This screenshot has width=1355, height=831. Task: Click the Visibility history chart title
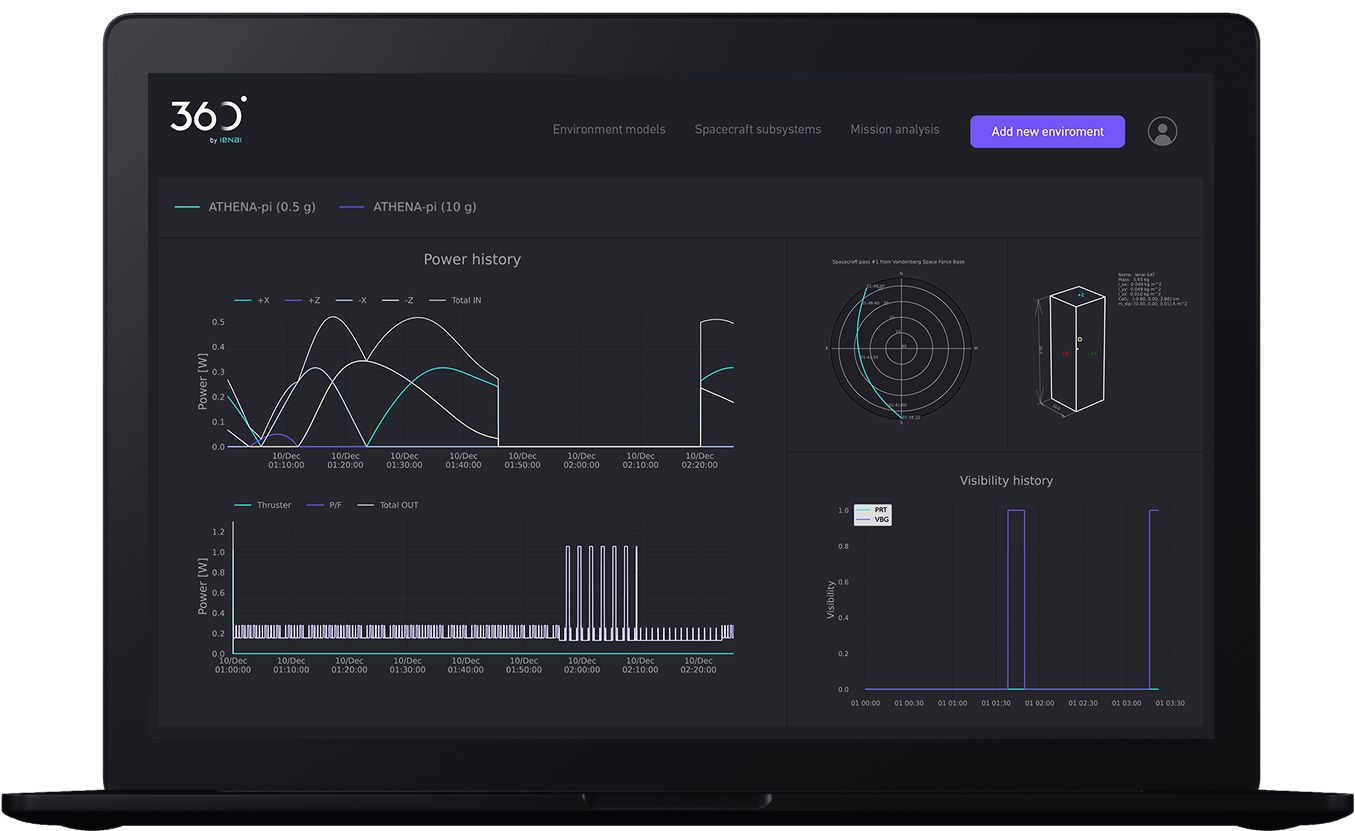1005,481
